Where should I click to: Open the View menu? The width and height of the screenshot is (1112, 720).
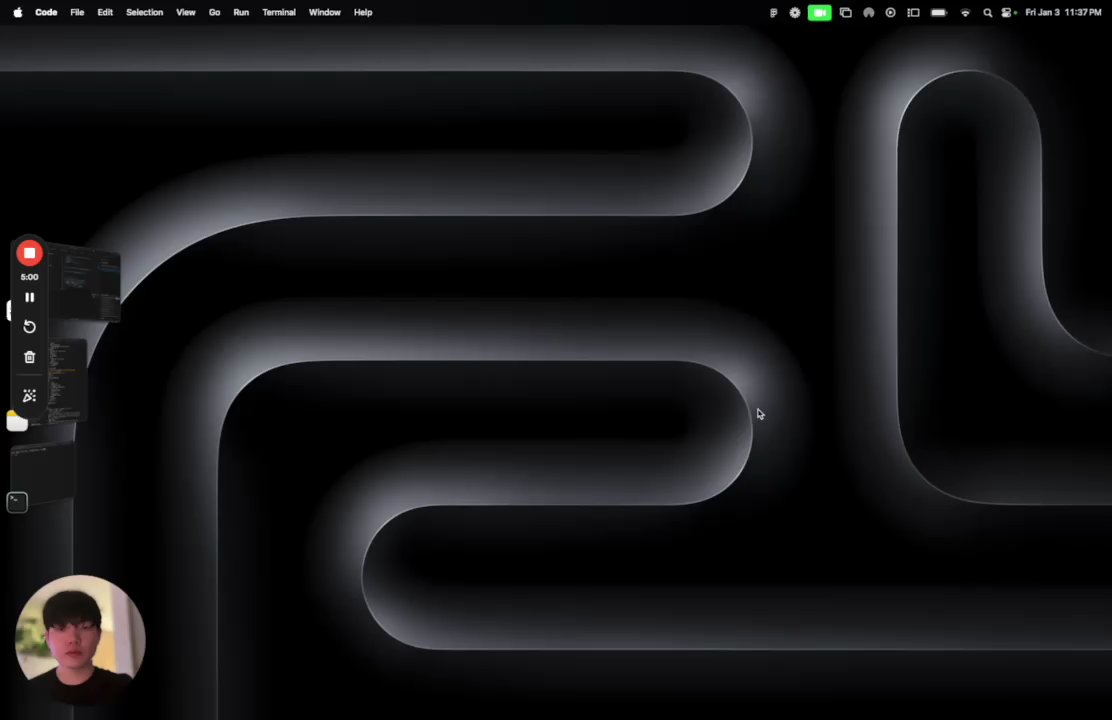186,12
